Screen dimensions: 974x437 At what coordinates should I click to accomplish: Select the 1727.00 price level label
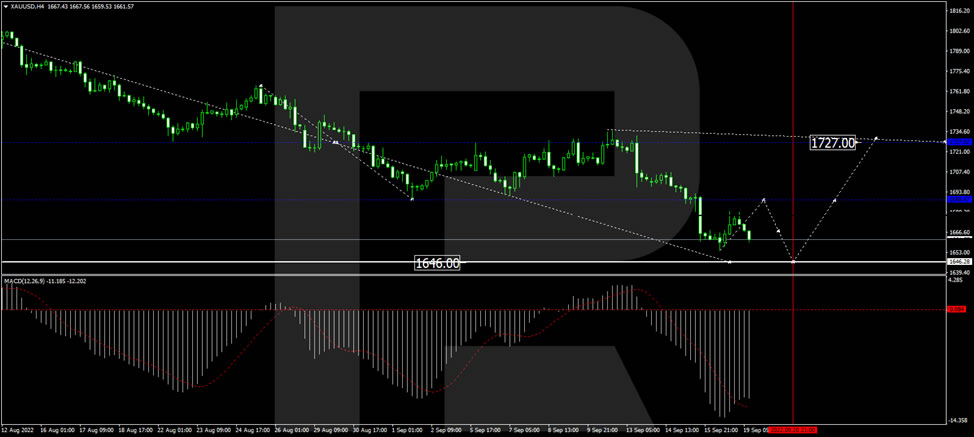pyautogui.click(x=833, y=143)
